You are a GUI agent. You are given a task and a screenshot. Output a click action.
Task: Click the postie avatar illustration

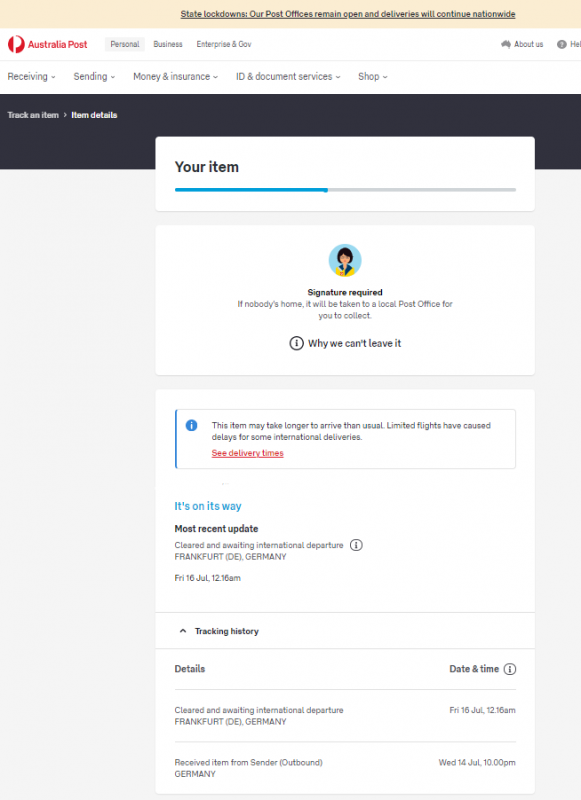(345, 260)
